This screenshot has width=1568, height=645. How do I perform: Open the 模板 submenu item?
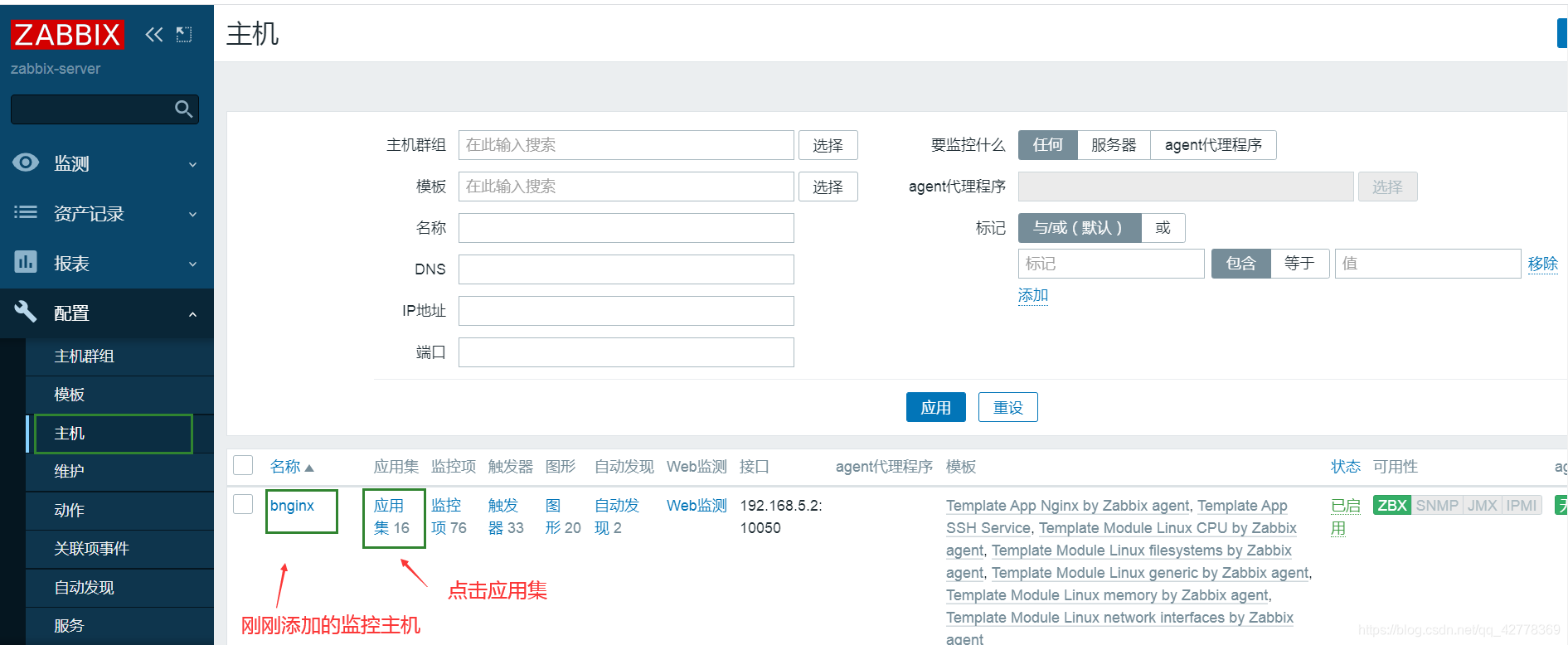[119, 395]
